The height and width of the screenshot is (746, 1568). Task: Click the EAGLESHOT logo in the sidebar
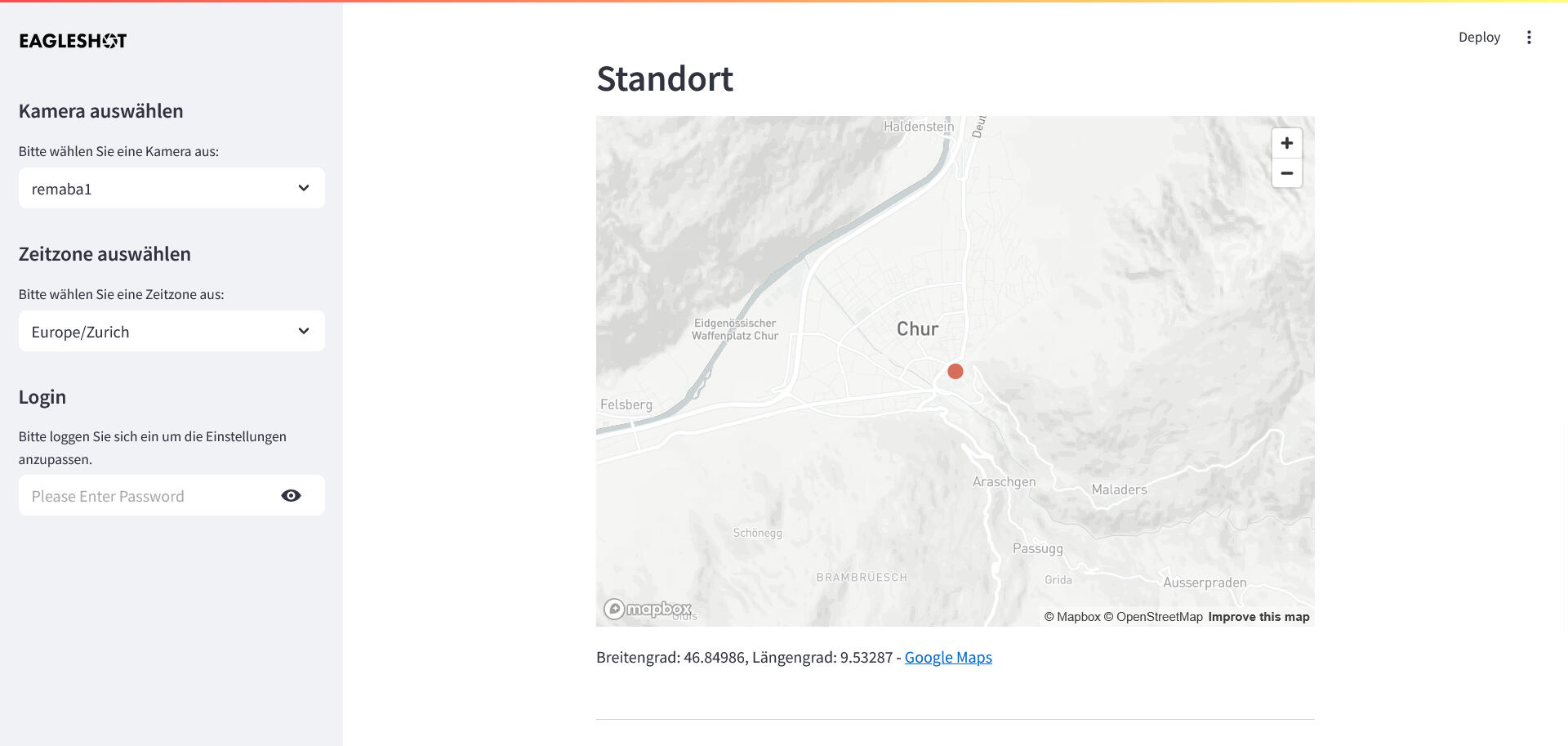pos(73,41)
